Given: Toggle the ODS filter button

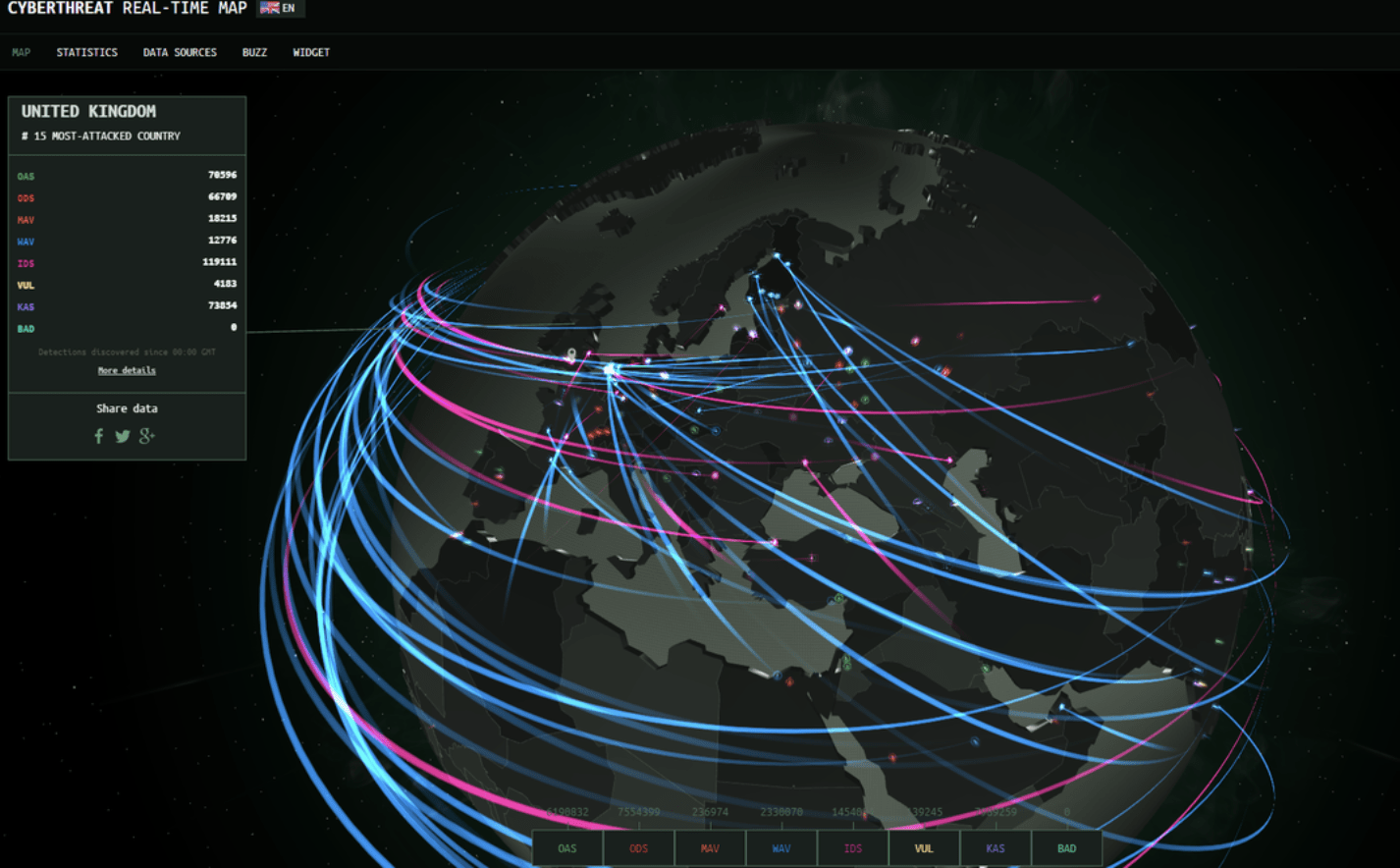Looking at the screenshot, I should (x=638, y=846).
